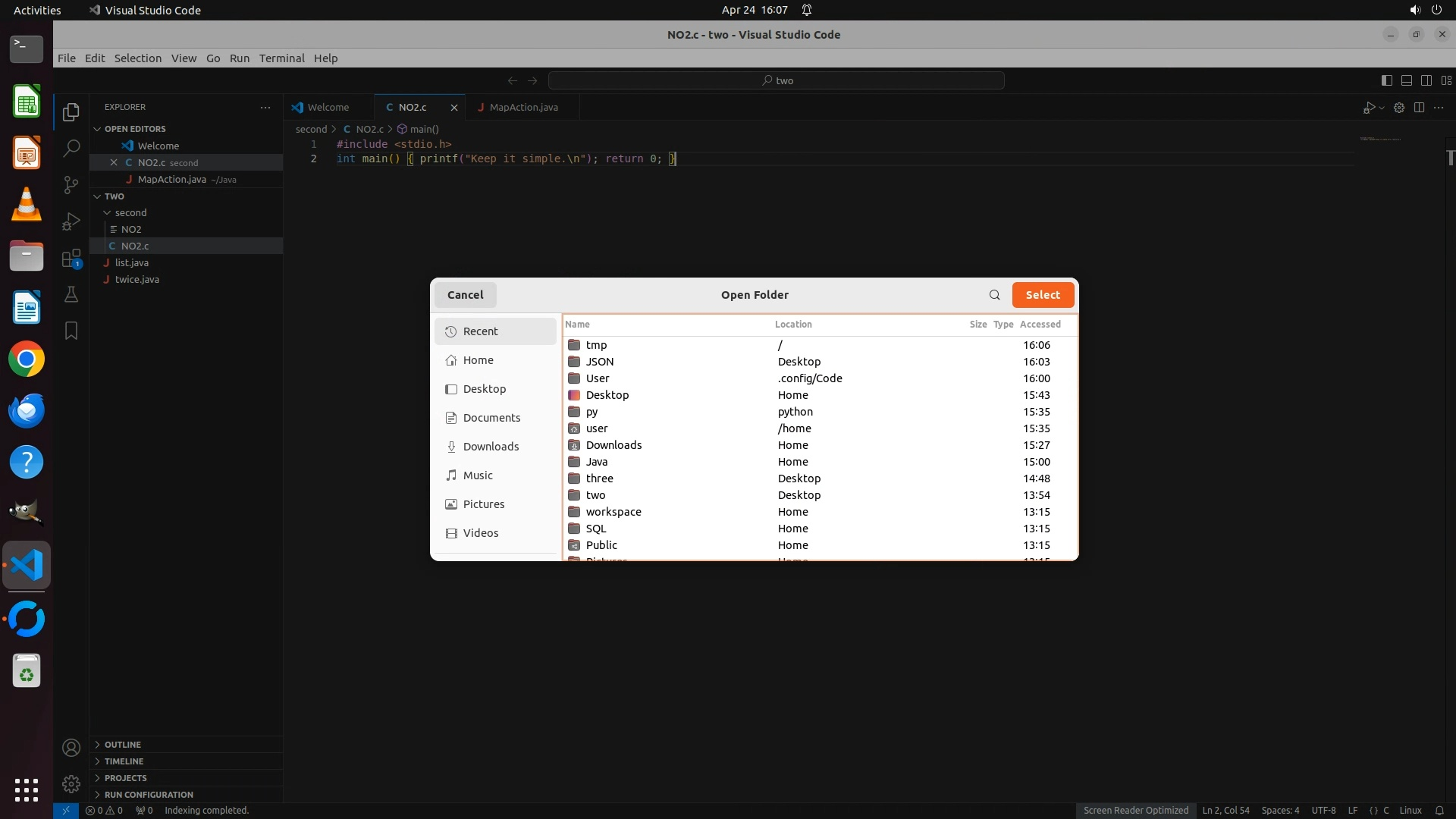Open Source Control view icon
Image resolution: width=1456 pixels, height=819 pixels.
click(71, 185)
